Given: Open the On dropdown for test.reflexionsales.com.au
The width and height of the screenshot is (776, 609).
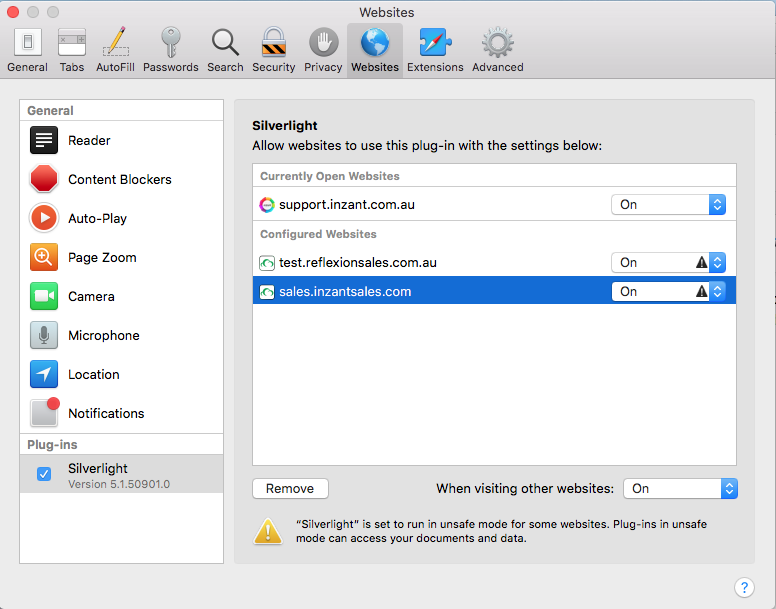Looking at the screenshot, I should [669, 263].
